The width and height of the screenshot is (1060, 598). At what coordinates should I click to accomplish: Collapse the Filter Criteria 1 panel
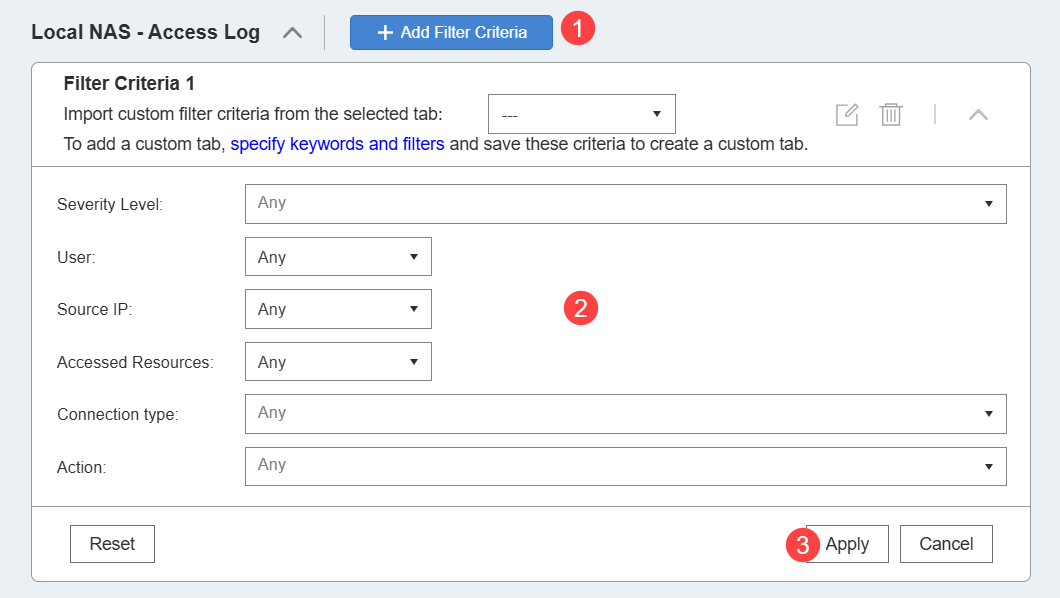978,114
